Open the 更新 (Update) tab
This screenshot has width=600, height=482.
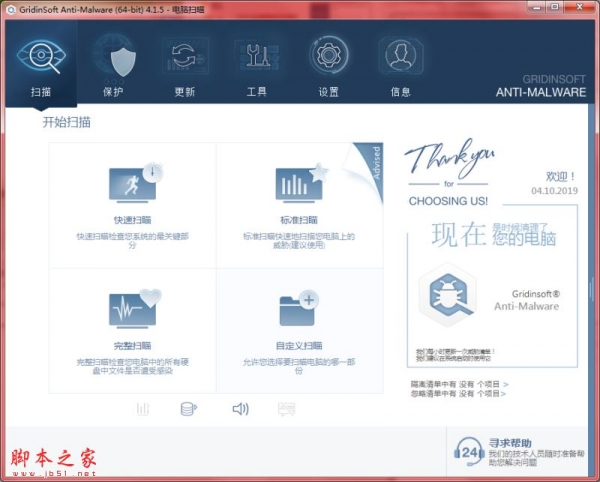[x=185, y=64]
